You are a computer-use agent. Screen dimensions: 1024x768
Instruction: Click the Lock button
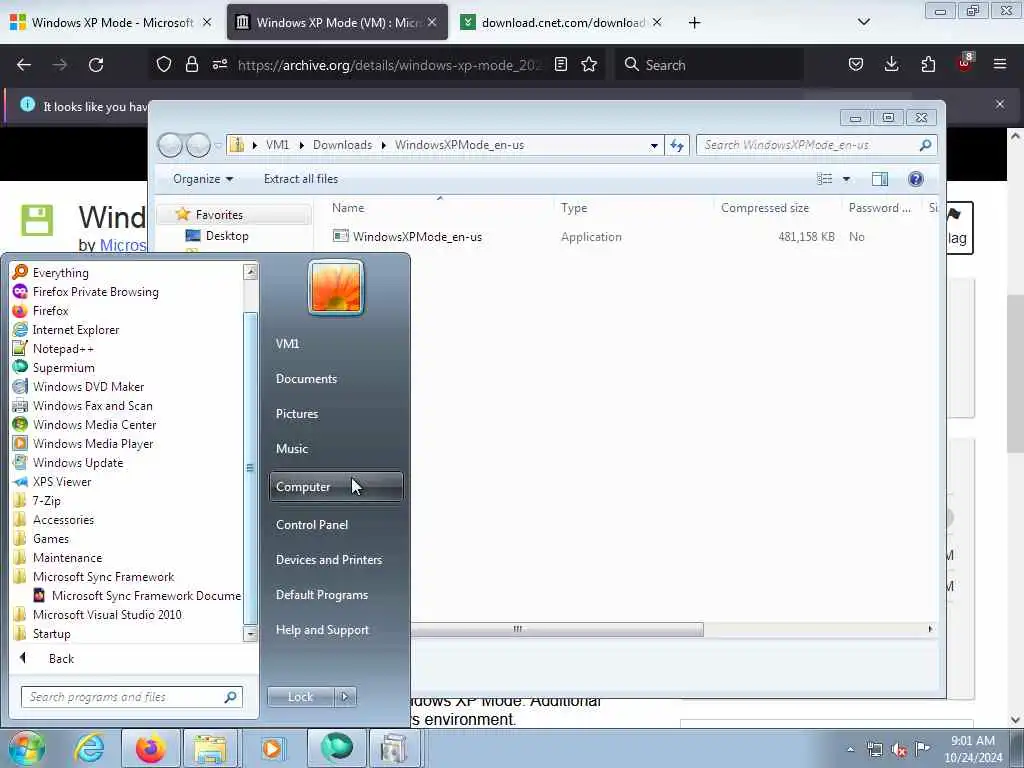(300, 697)
